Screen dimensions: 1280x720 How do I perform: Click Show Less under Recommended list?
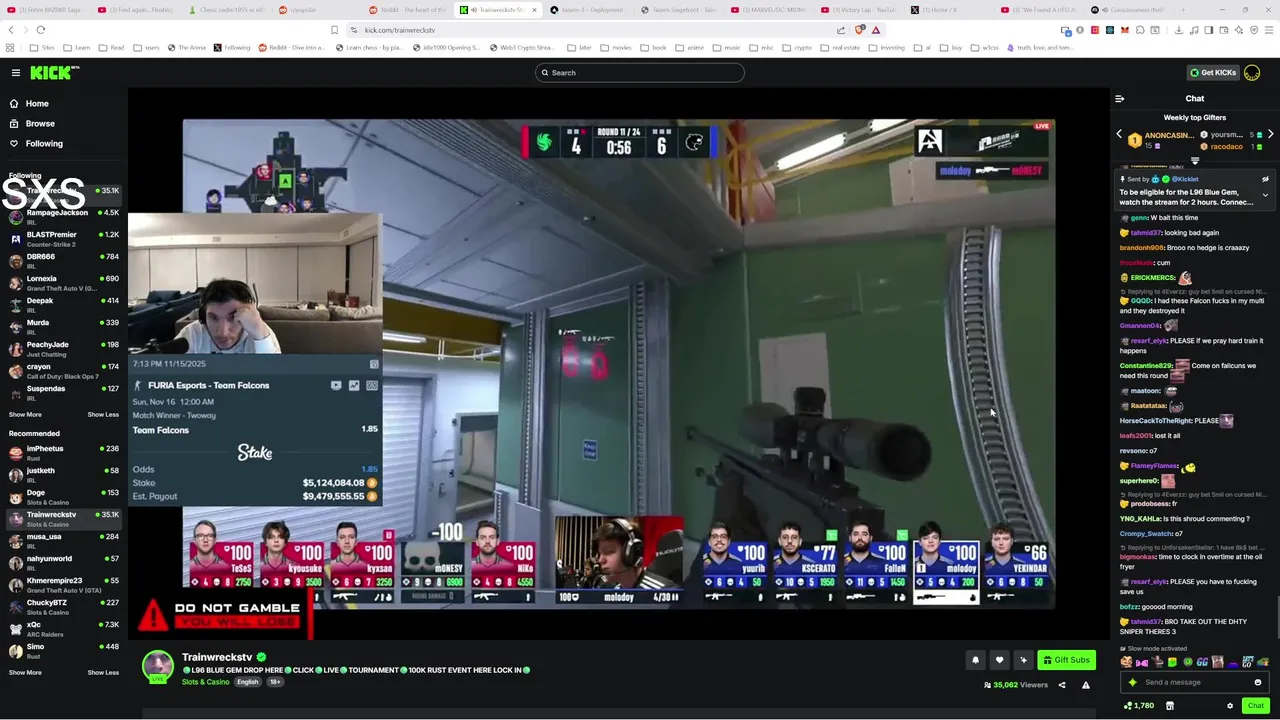pos(103,673)
